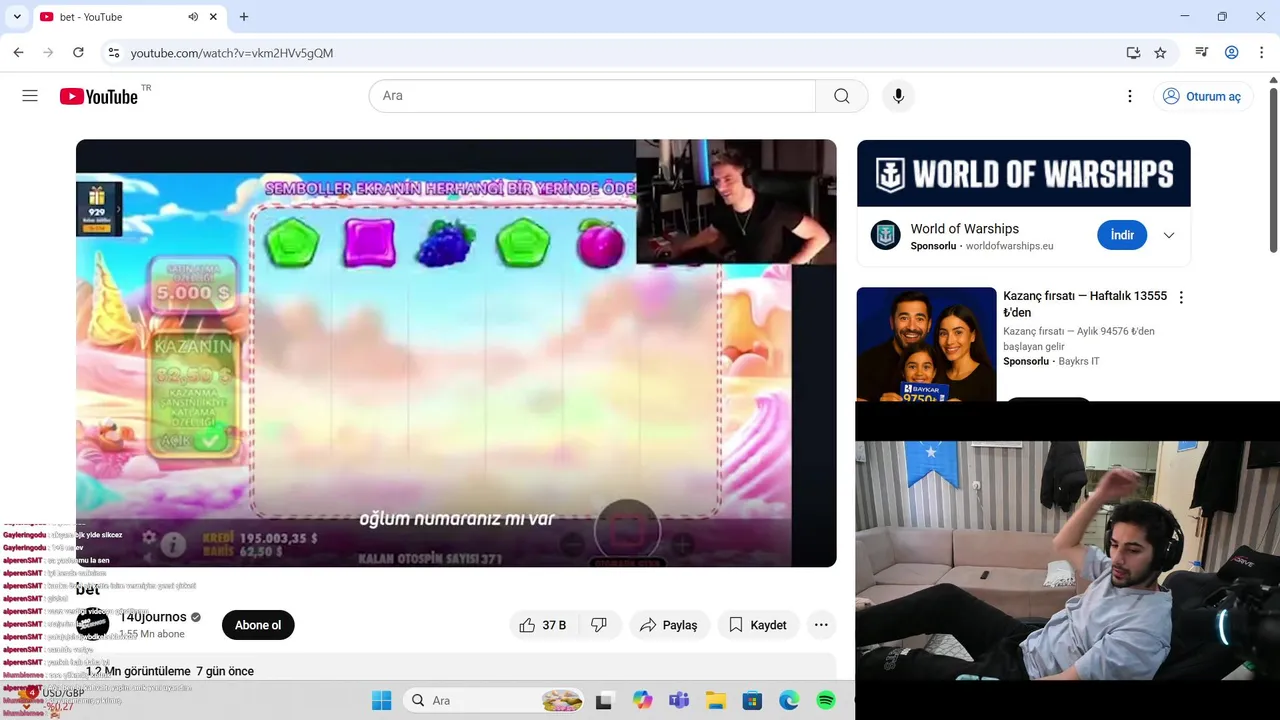
Task: Open the Kazanç fırsatı ad thumbnail
Action: click(926, 345)
